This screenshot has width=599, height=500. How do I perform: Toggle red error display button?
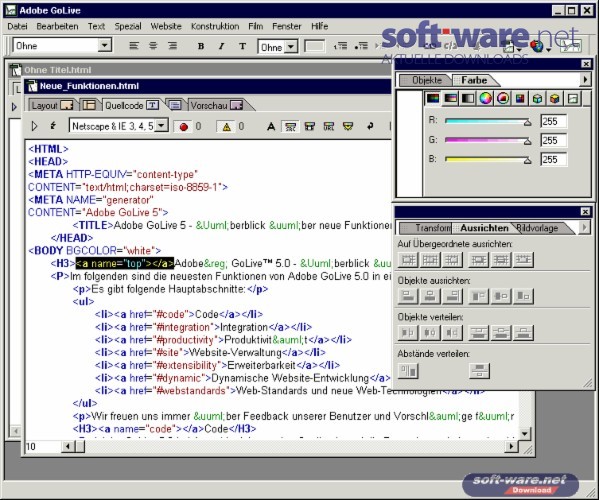[x=183, y=126]
